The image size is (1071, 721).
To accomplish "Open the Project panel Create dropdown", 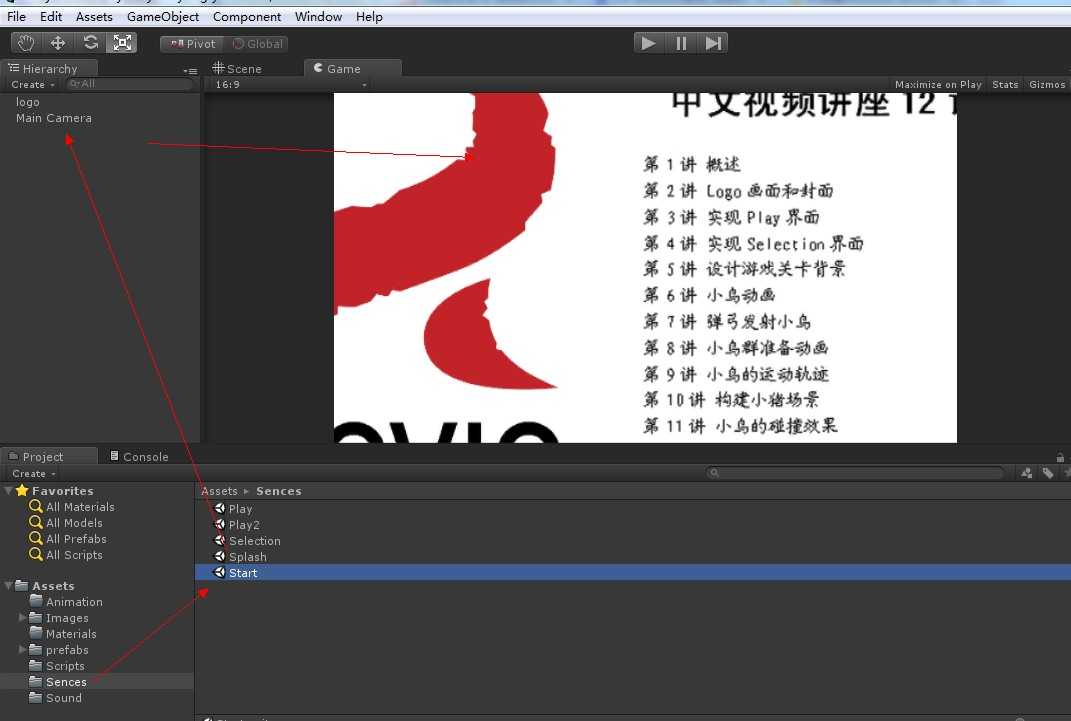I will [33, 473].
